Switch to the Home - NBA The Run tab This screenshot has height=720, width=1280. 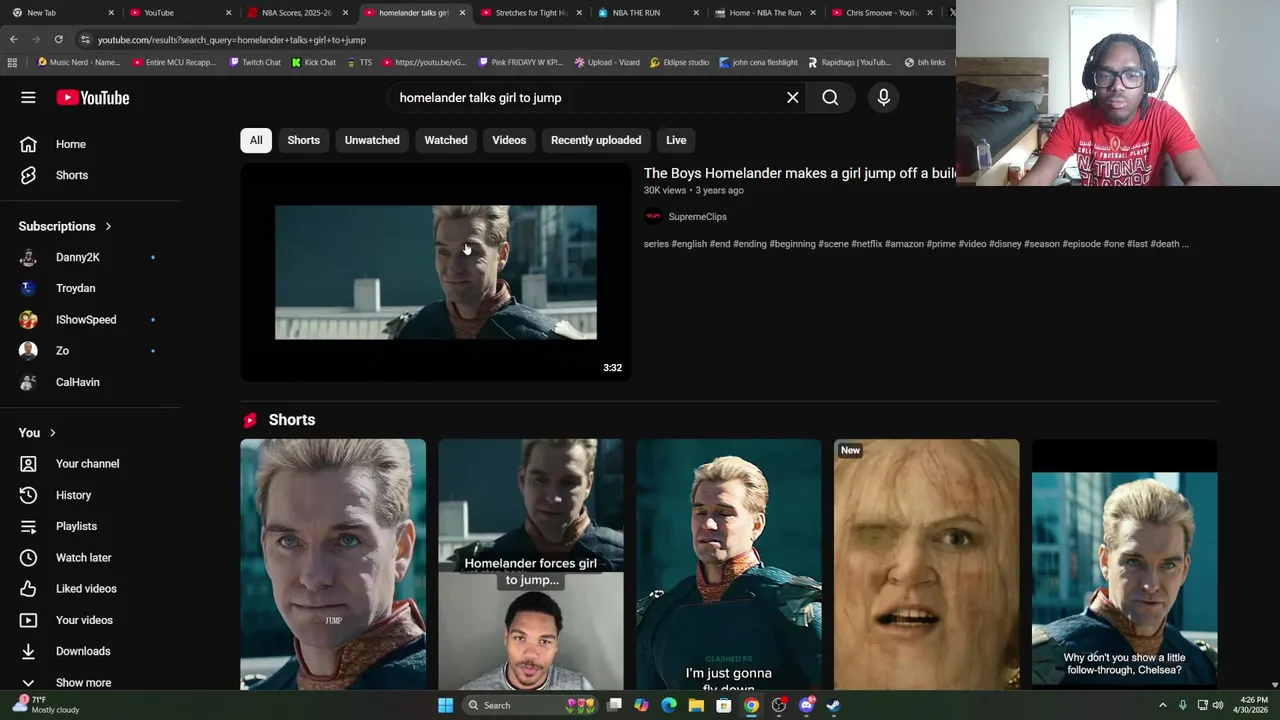pos(765,13)
